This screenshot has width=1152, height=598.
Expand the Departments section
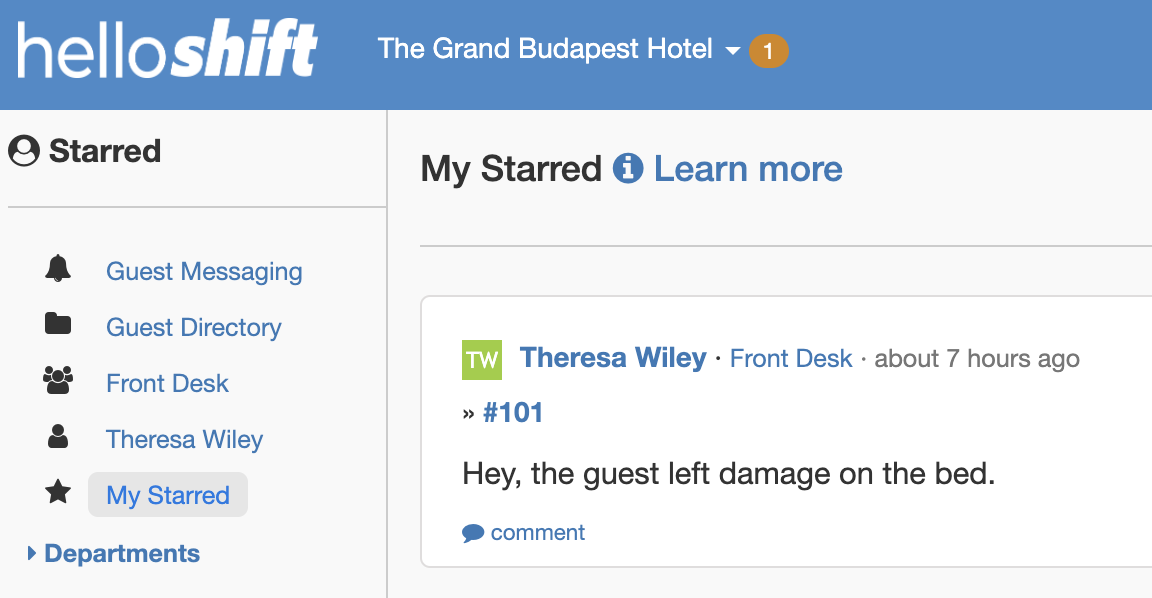(x=114, y=553)
